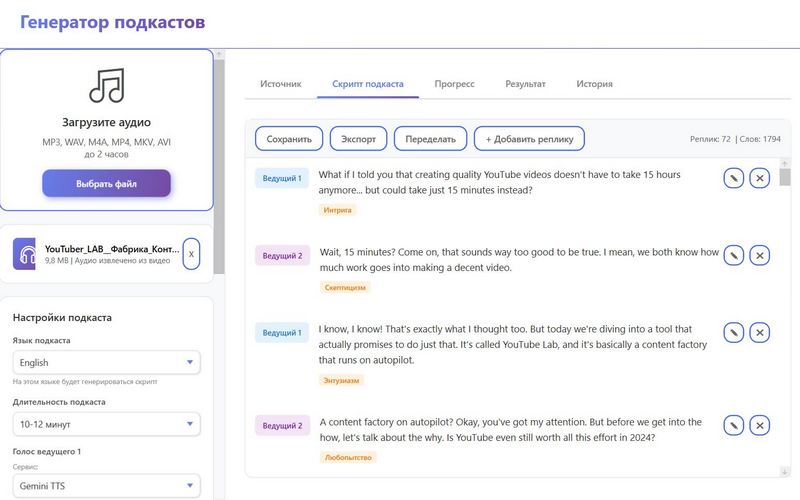Edit the first 'What if I told you' line
This screenshot has width=800, height=500.
734,178
